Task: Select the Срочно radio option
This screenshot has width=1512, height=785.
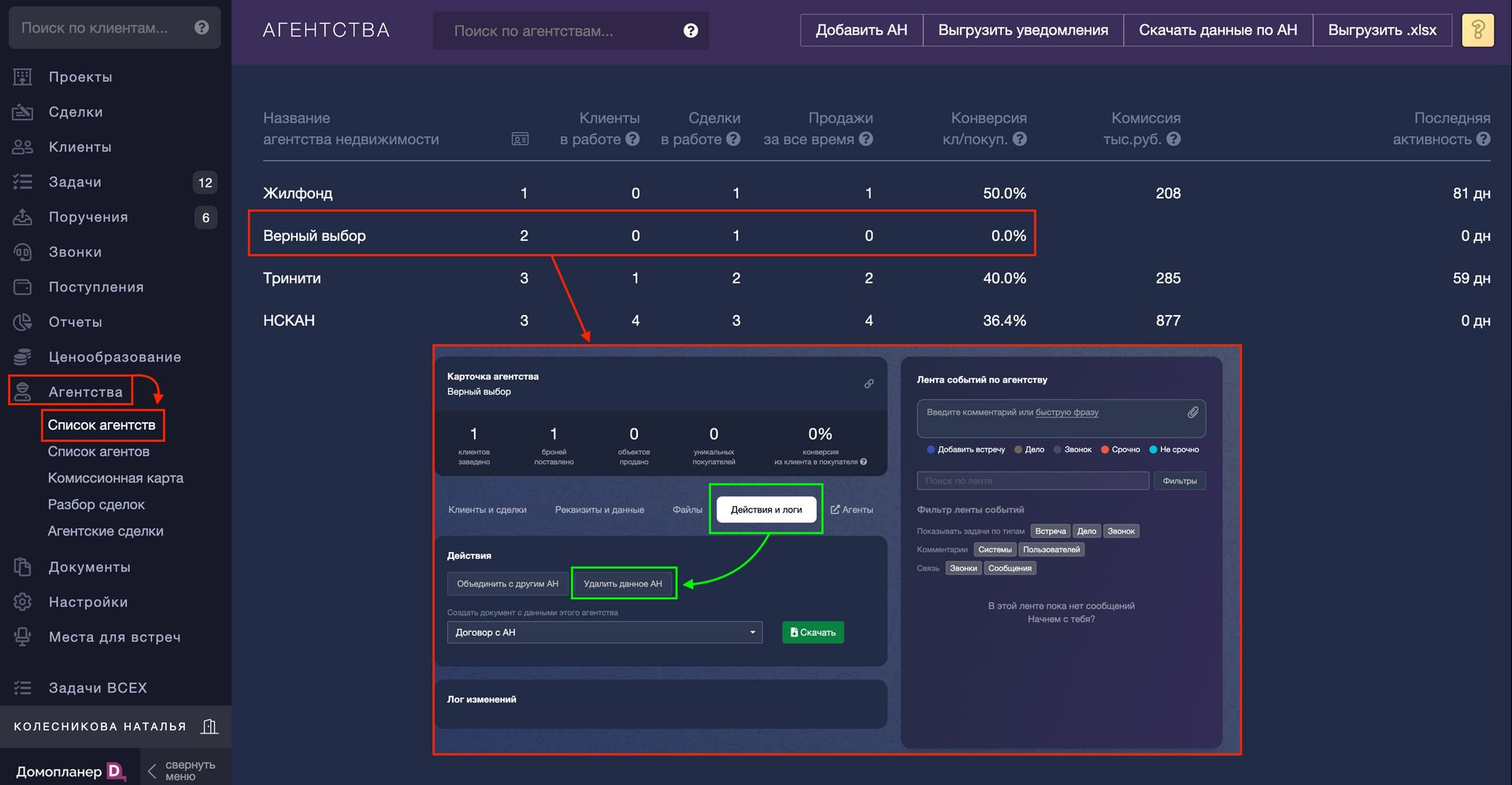Action: coord(1105,450)
